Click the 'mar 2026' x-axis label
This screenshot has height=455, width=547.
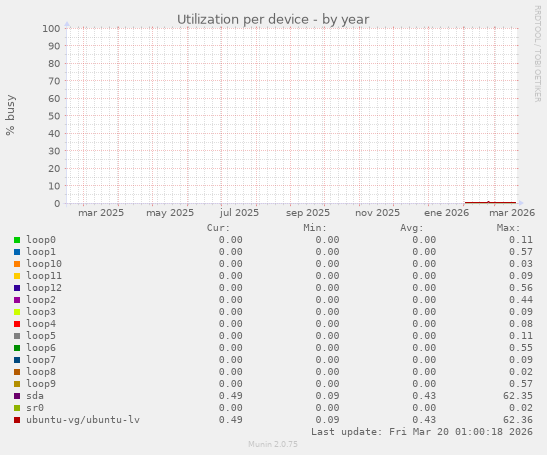(512, 213)
